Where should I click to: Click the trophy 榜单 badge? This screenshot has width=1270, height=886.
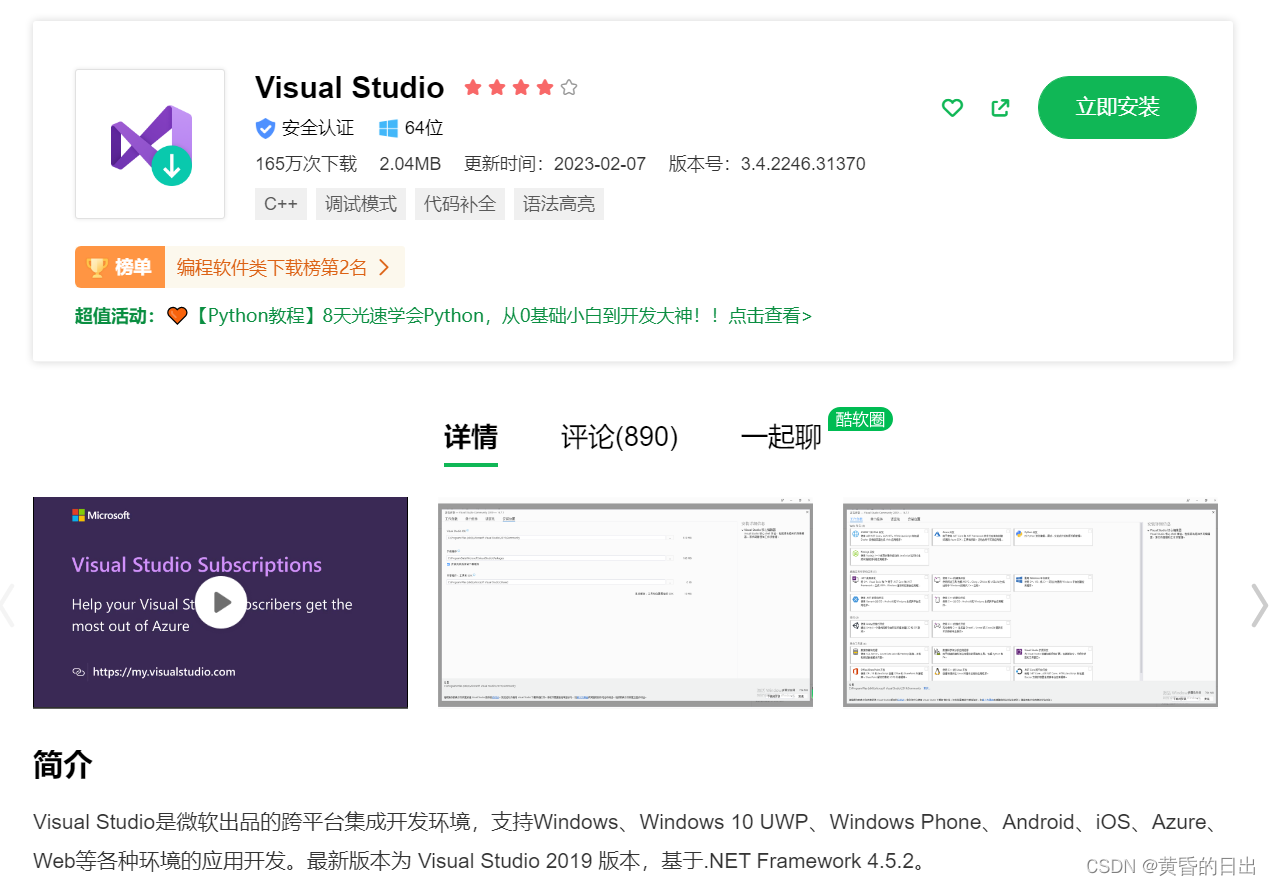[x=119, y=267]
